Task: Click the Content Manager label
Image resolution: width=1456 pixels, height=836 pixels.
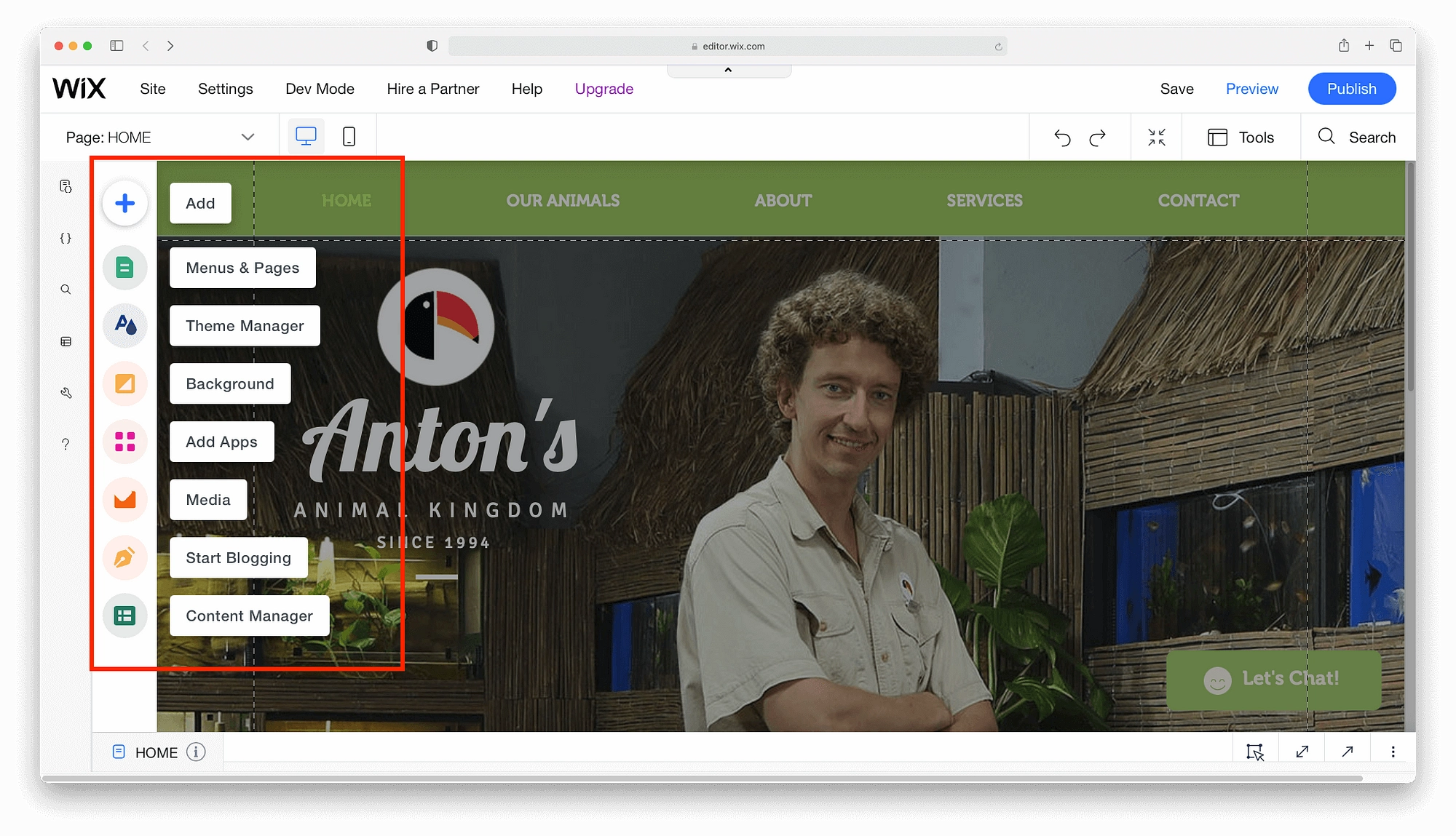Action: click(x=249, y=616)
